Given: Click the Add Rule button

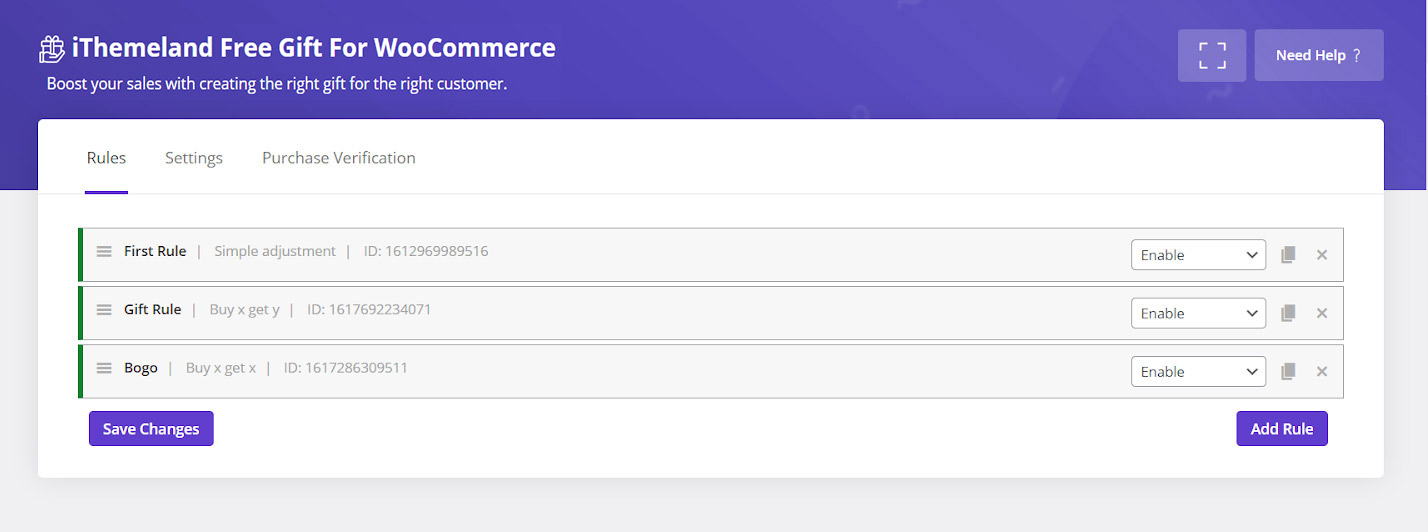Looking at the screenshot, I should tap(1282, 429).
